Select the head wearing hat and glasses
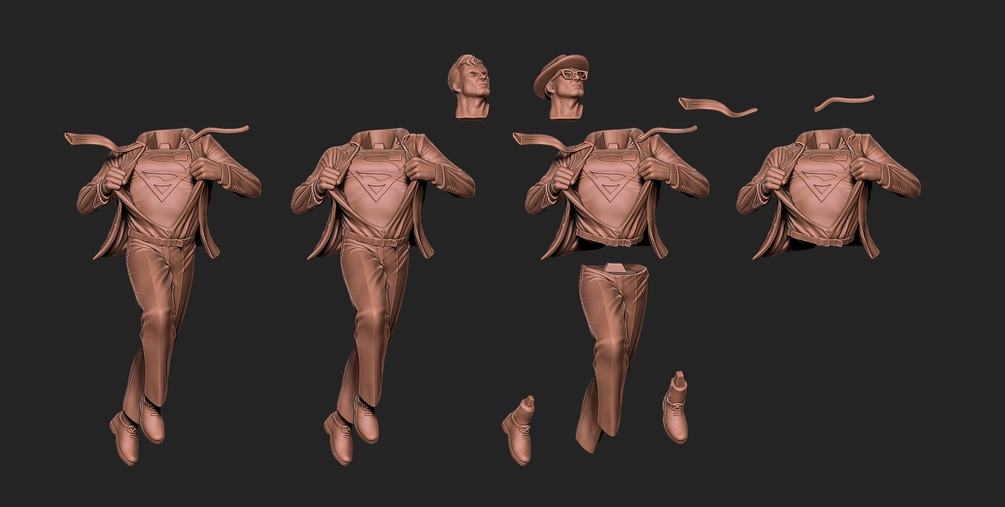Screen dimensions: 1005x507 563,87
